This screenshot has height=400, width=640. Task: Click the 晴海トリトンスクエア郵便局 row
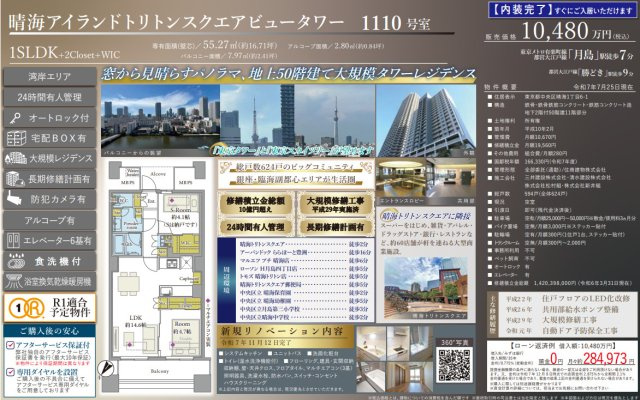(304, 284)
